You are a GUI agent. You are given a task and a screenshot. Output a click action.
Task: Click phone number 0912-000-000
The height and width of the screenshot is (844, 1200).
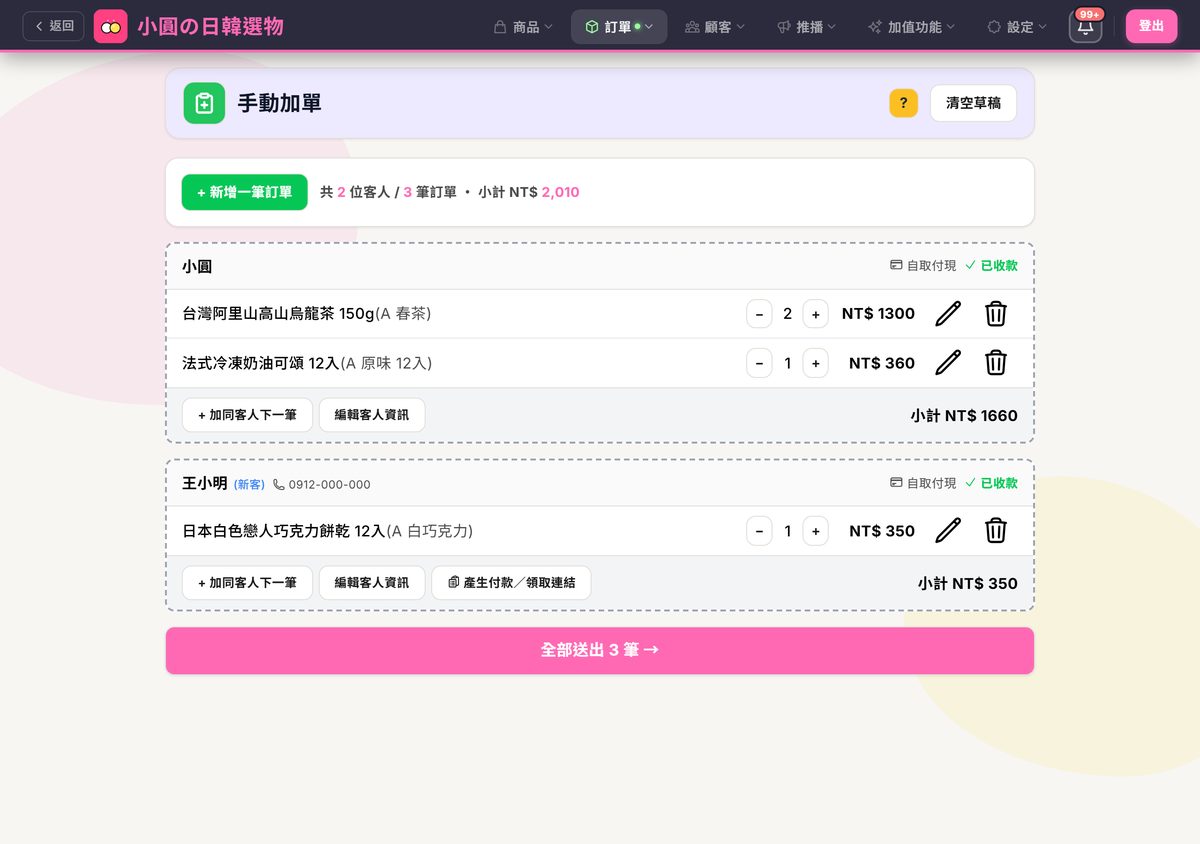tap(329, 485)
